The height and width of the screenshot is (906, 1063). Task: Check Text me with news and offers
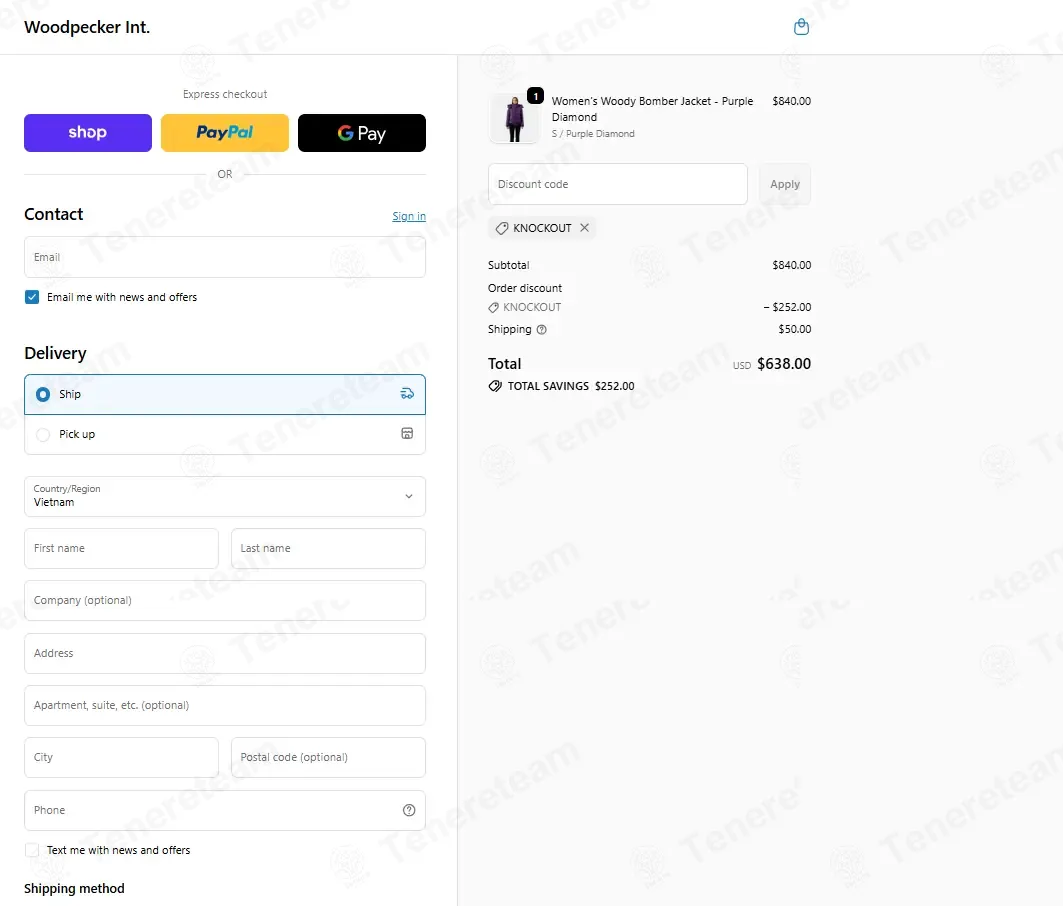pos(32,850)
